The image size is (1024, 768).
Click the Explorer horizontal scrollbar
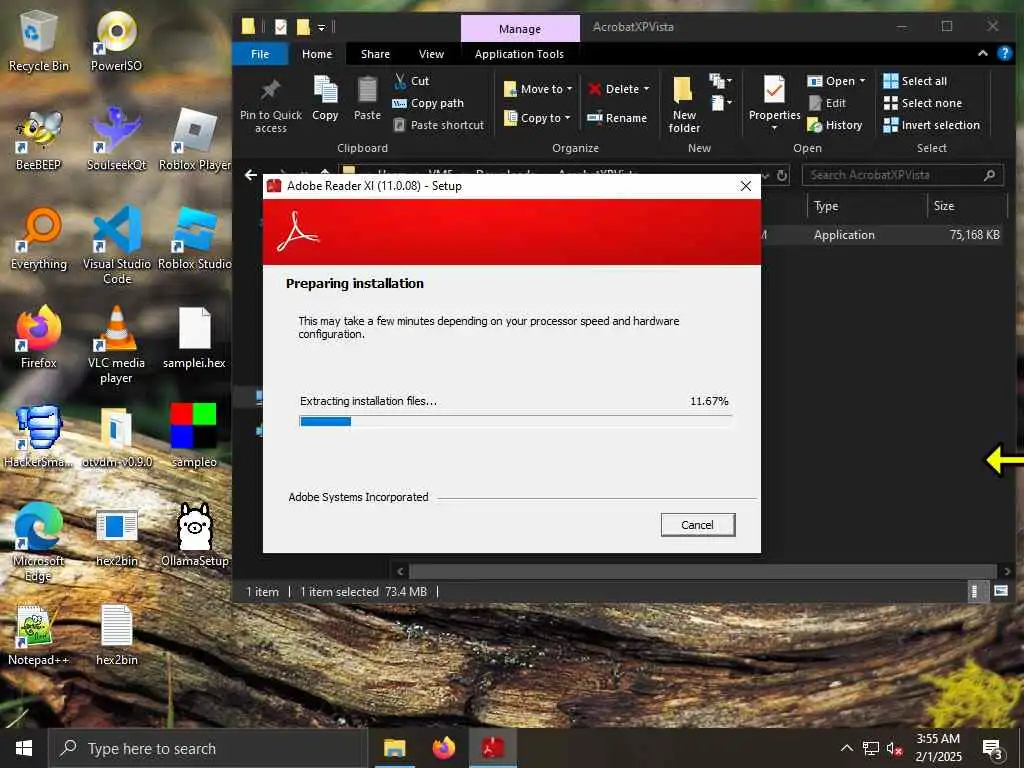pyautogui.click(x=703, y=571)
